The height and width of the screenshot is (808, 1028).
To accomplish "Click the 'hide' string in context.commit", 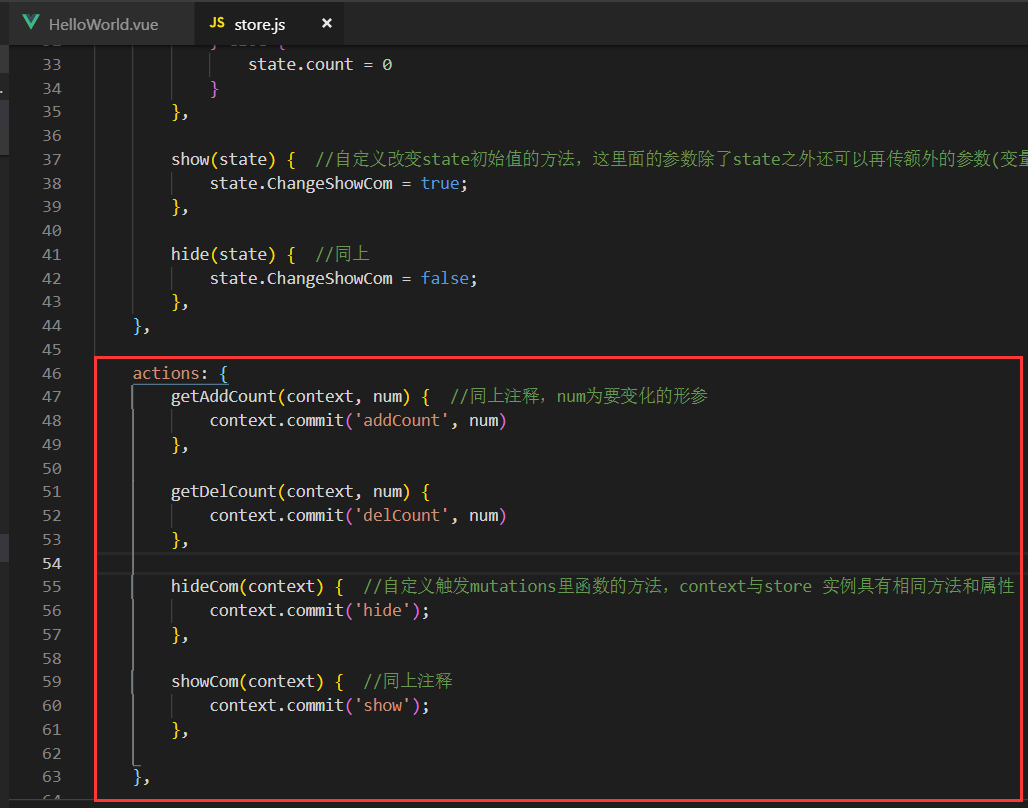I will tap(382, 611).
